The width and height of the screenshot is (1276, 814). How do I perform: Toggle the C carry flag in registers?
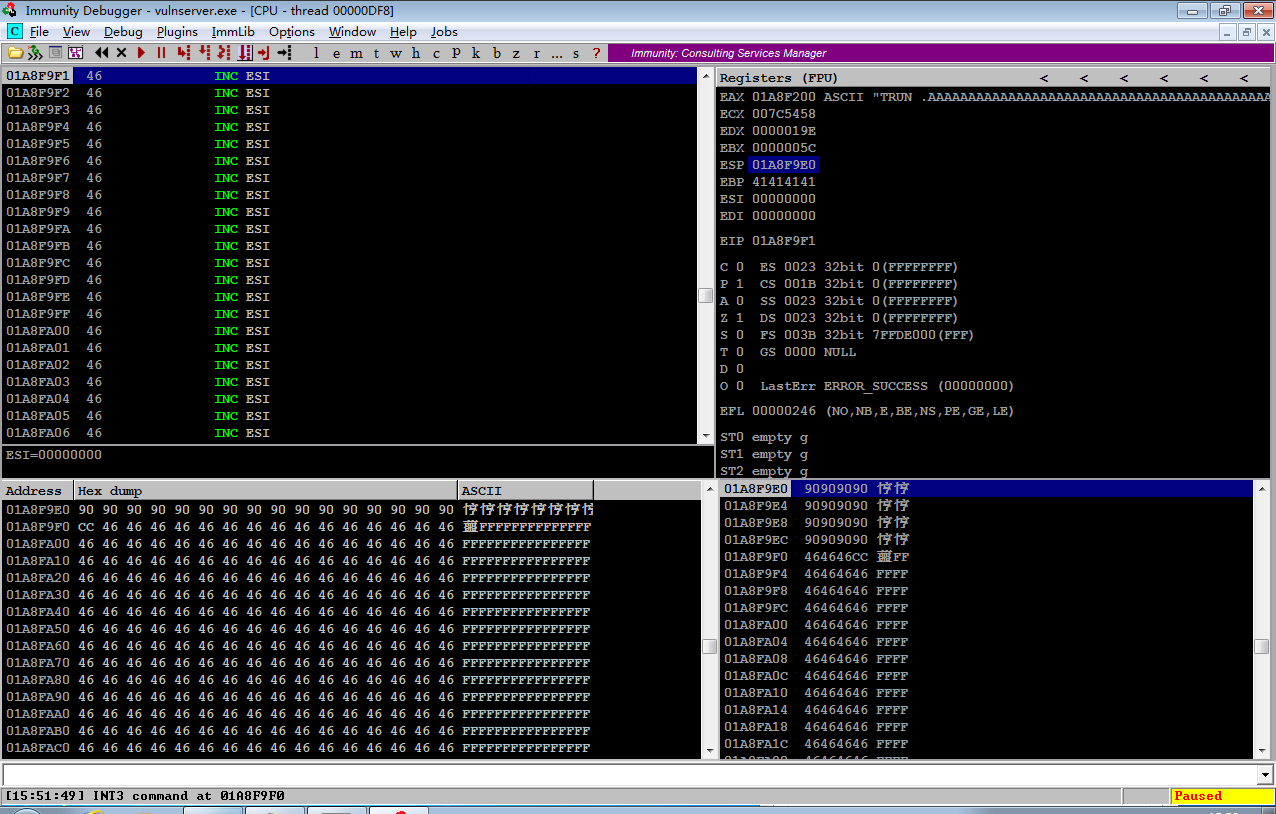pyautogui.click(x=739, y=267)
